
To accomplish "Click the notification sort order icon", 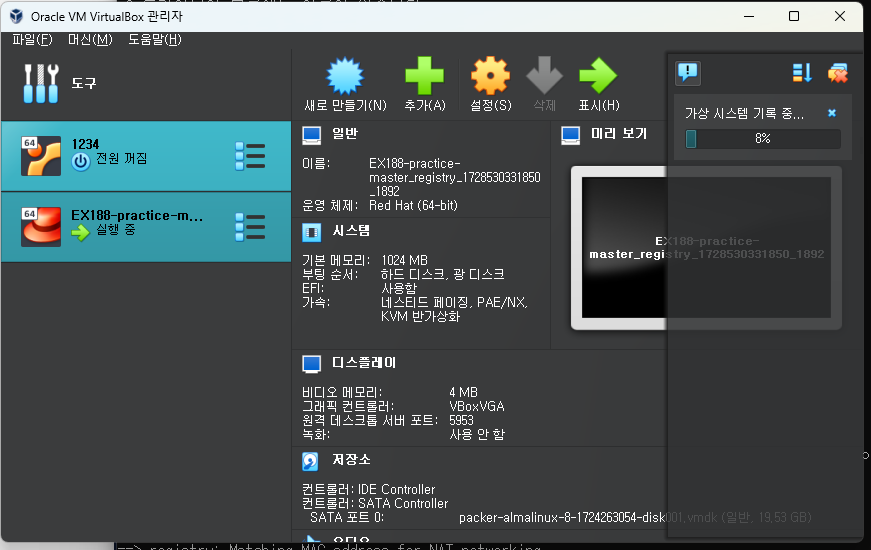I will click(802, 73).
